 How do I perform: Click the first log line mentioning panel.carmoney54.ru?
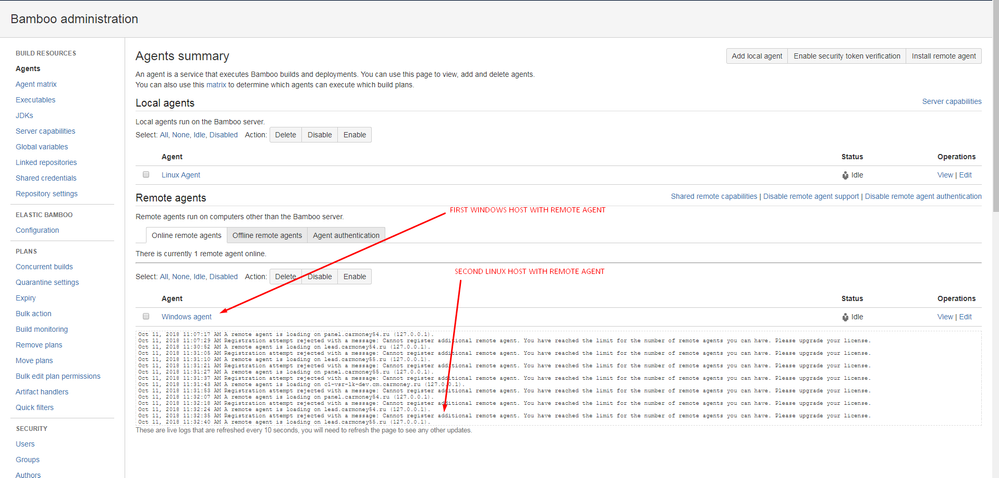(286, 334)
